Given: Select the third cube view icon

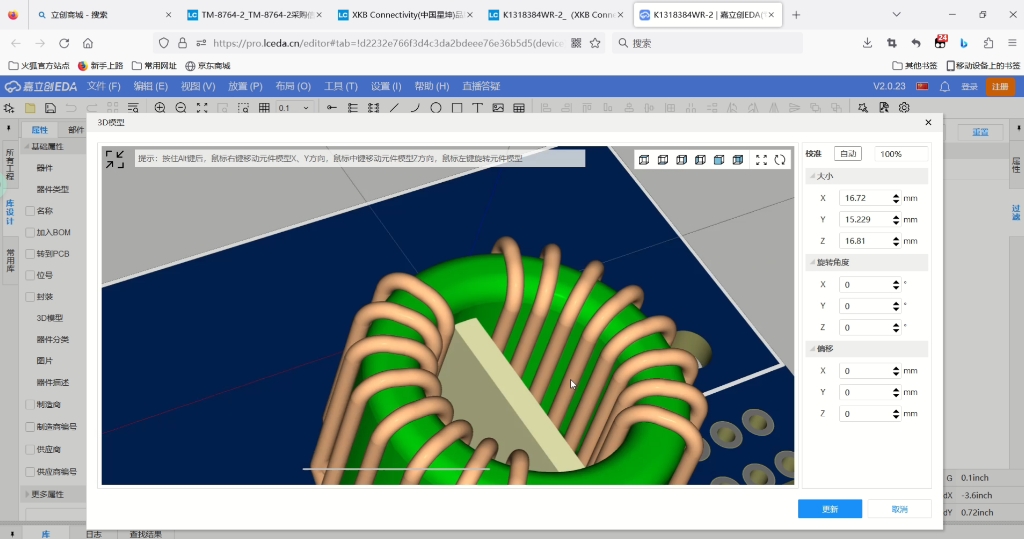Looking at the screenshot, I should [x=681, y=159].
